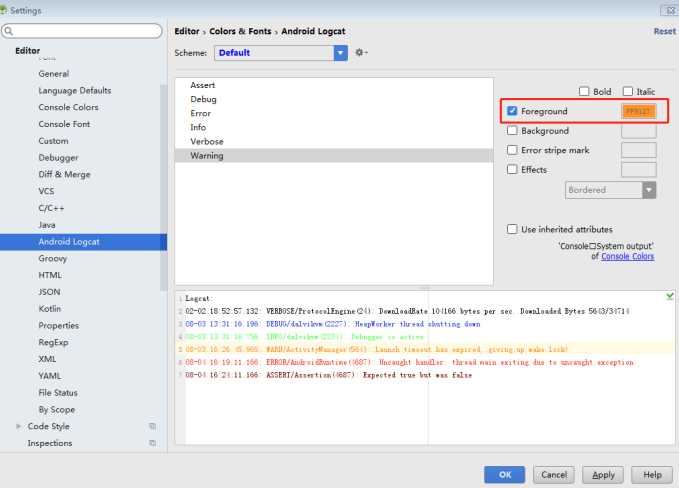The image size is (679, 488).
Task: Select Diff & Merge in sidebar
Action: coord(65,175)
